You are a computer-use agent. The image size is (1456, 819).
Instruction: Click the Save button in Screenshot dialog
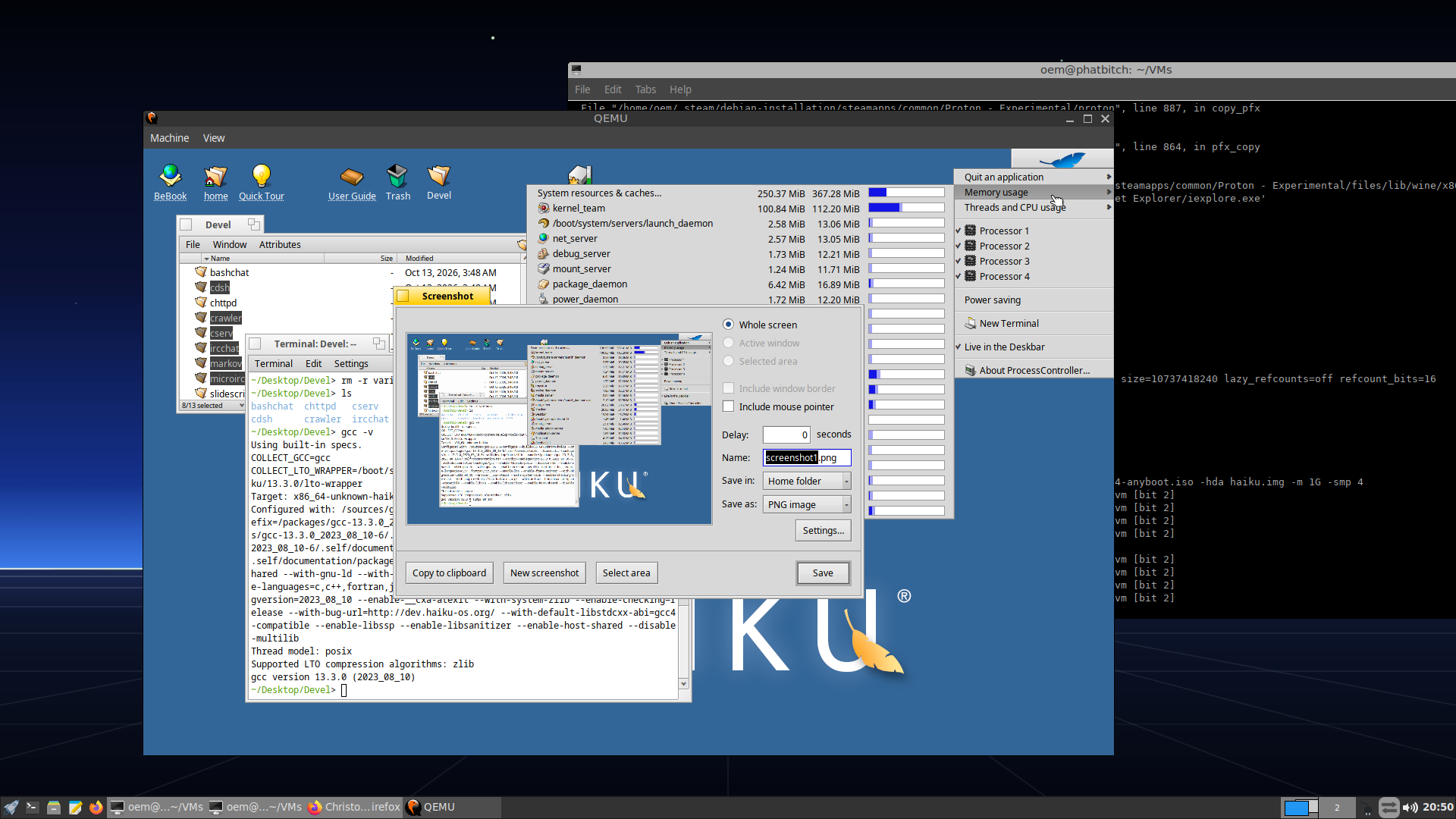823,573
